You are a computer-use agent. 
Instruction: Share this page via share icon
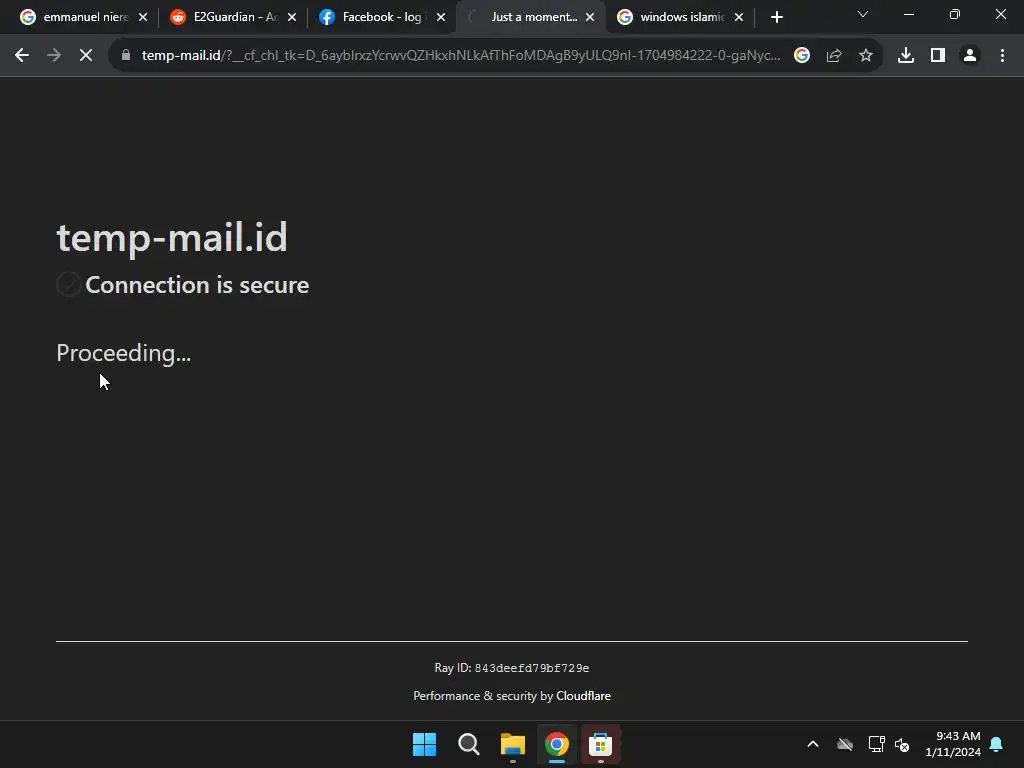click(834, 56)
